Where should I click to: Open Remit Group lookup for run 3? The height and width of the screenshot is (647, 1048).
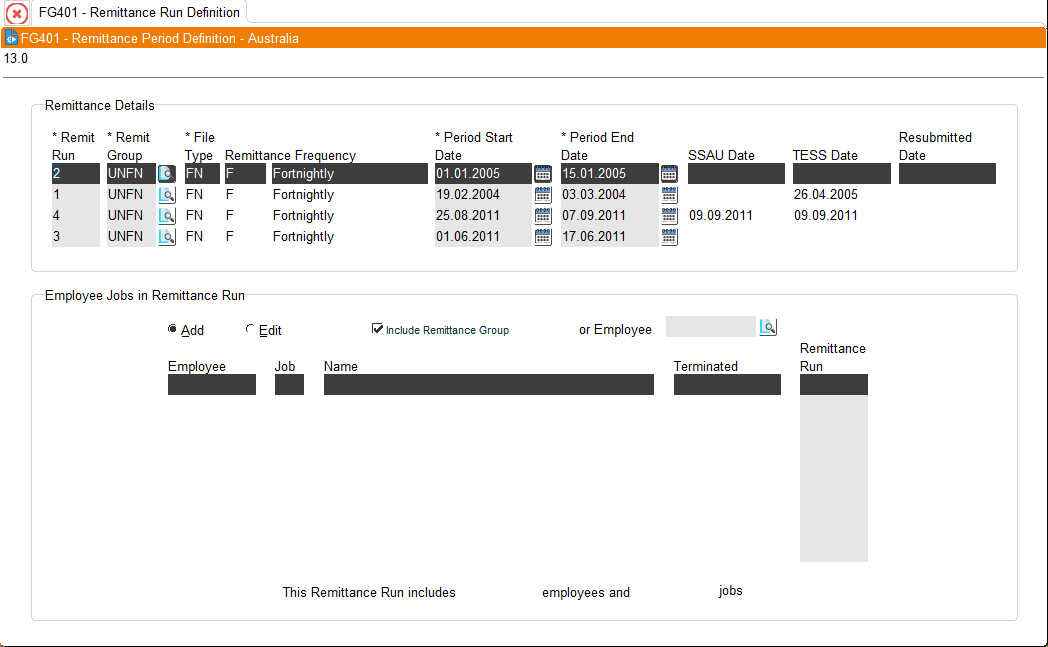point(166,237)
